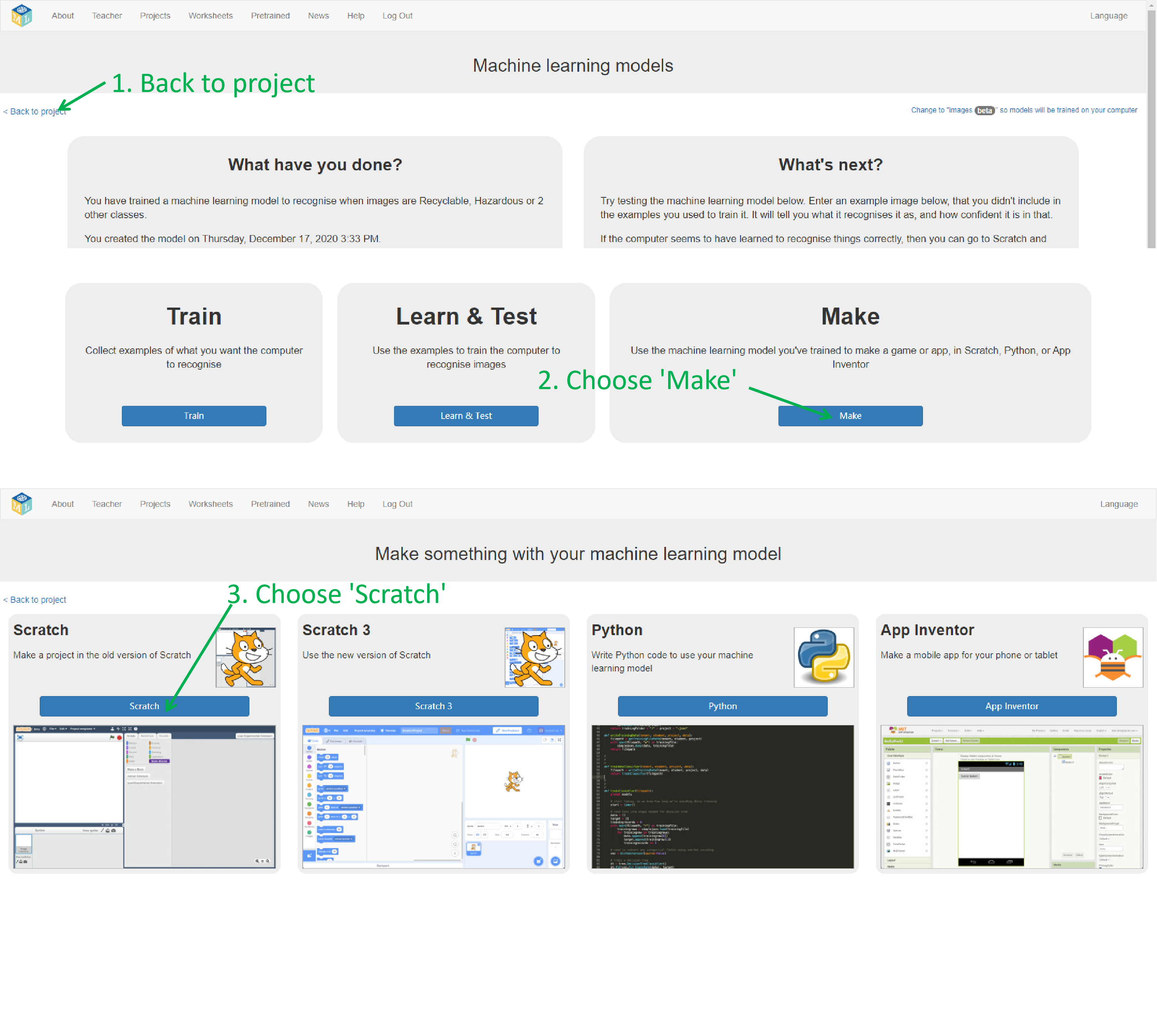Click 'Change to images beta' link
The image size is (1157, 1036).
pos(1024,110)
